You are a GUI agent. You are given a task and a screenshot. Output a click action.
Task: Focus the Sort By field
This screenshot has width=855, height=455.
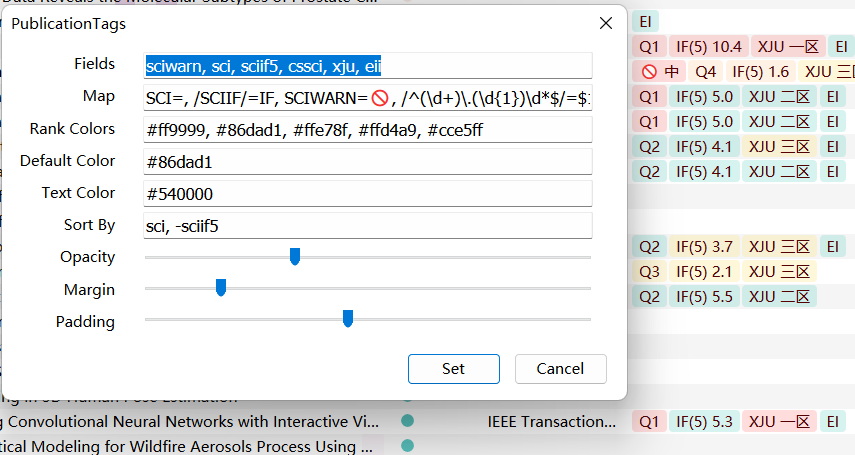point(368,226)
